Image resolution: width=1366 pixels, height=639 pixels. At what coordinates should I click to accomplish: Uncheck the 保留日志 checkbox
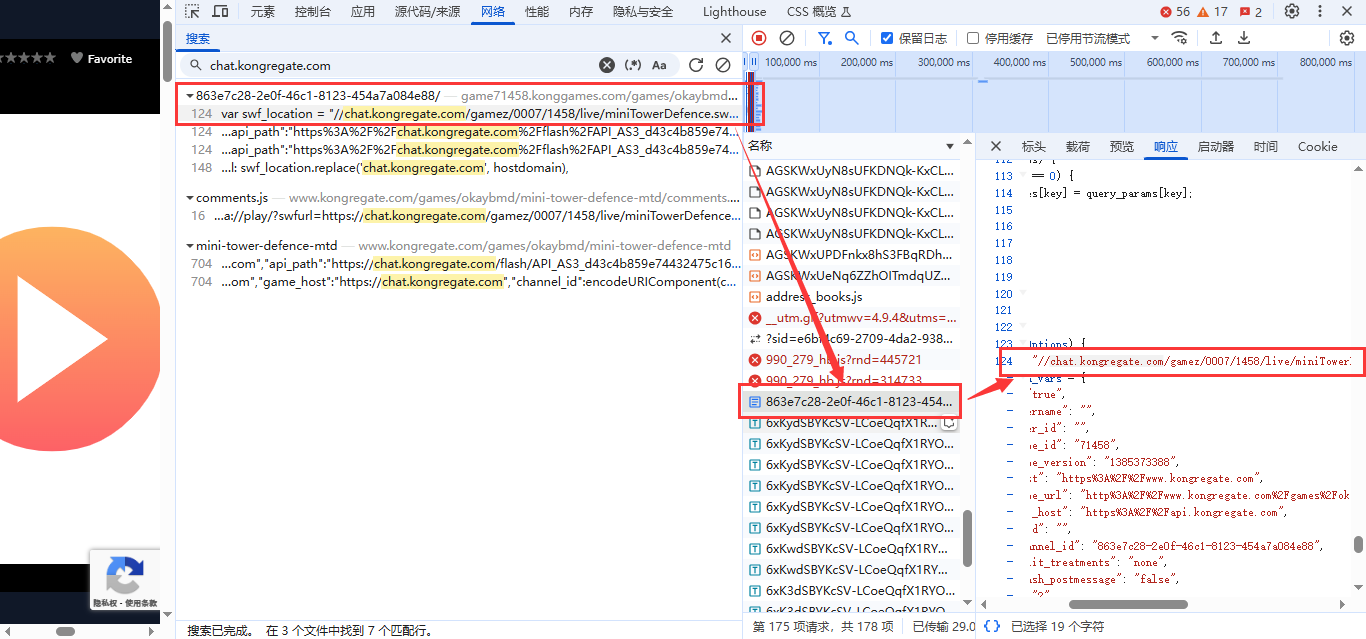pyautogui.click(x=886, y=38)
